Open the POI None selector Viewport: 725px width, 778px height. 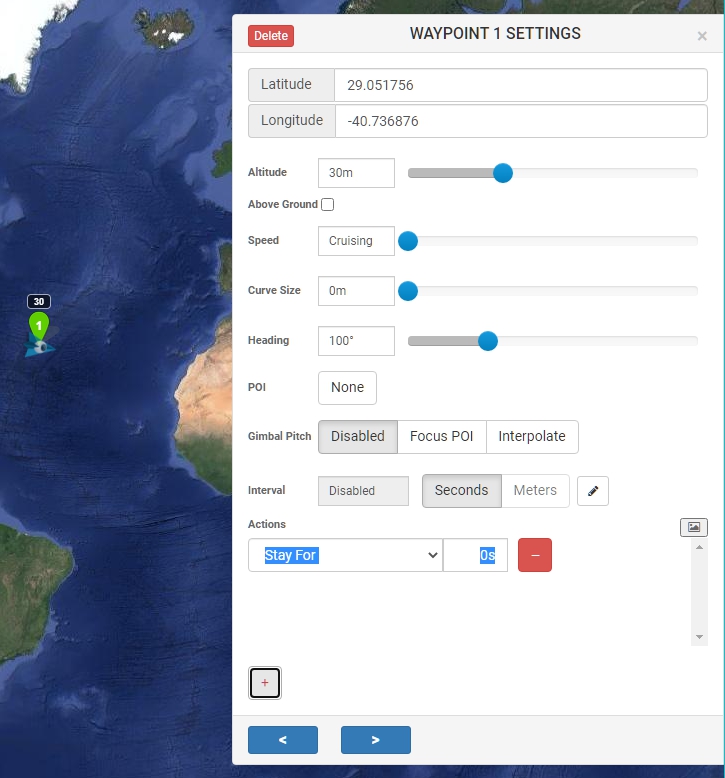click(347, 388)
